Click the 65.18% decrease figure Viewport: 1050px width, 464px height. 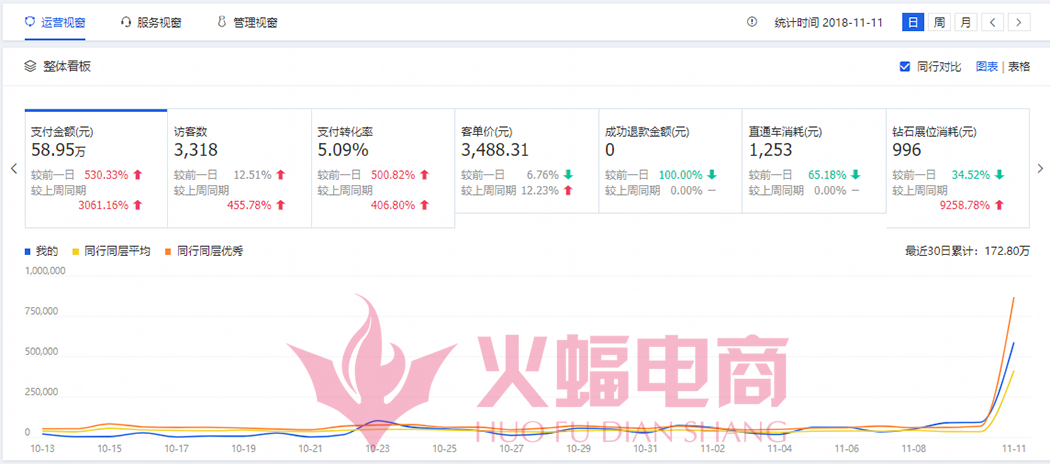coord(828,175)
